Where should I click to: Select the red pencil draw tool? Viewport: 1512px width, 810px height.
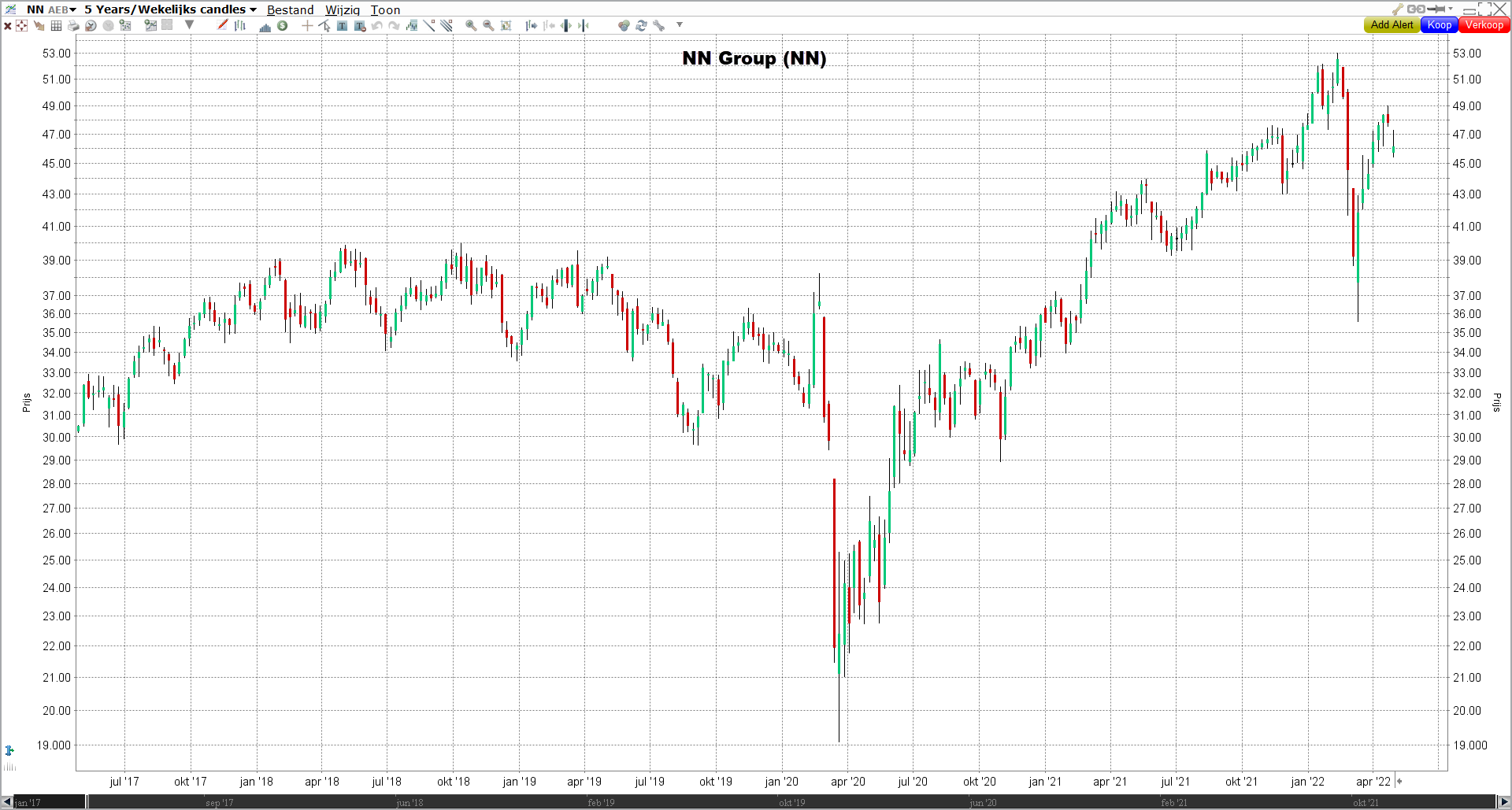click(x=223, y=25)
